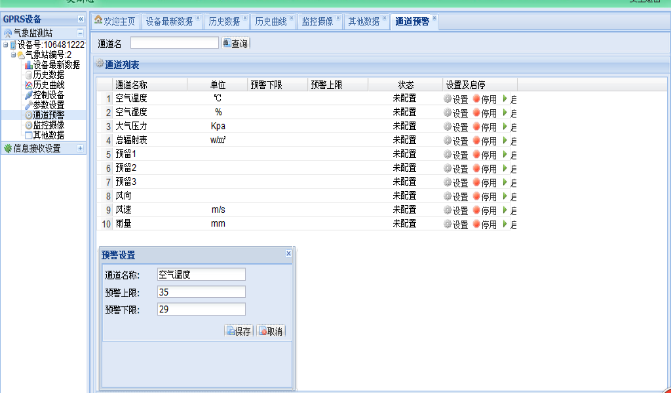Start the 总辐射表 channel alarm

(509, 141)
